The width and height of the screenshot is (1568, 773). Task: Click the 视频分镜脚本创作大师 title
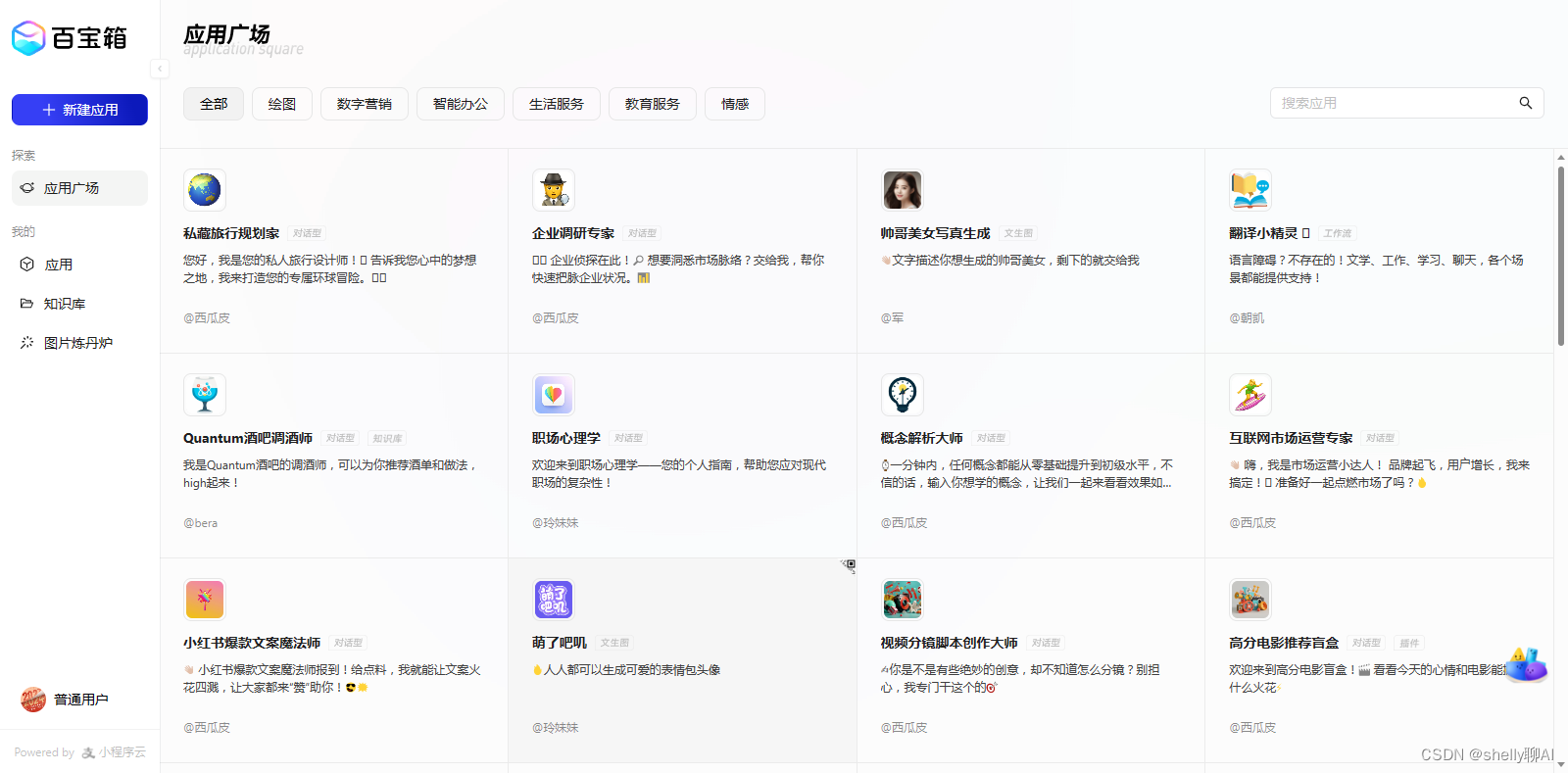(x=950, y=643)
